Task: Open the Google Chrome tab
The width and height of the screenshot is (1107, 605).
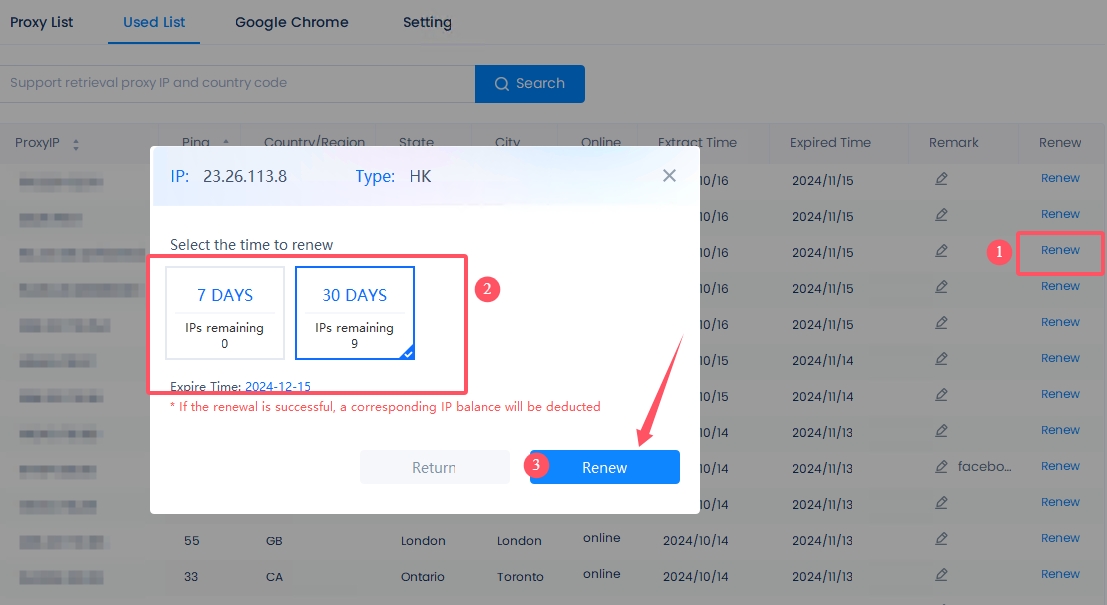Action: click(x=292, y=22)
